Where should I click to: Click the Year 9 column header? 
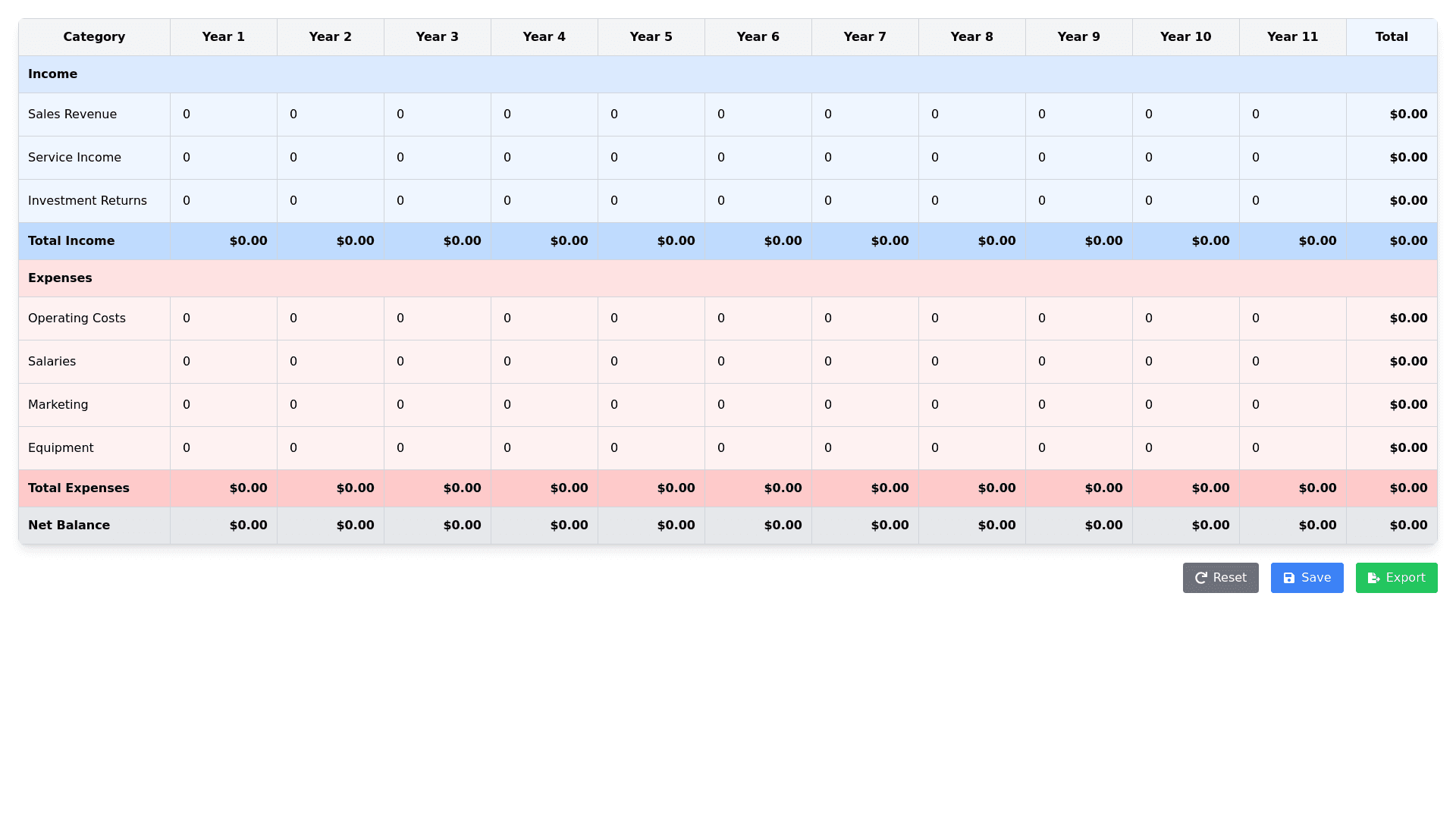(x=1078, y=37)
